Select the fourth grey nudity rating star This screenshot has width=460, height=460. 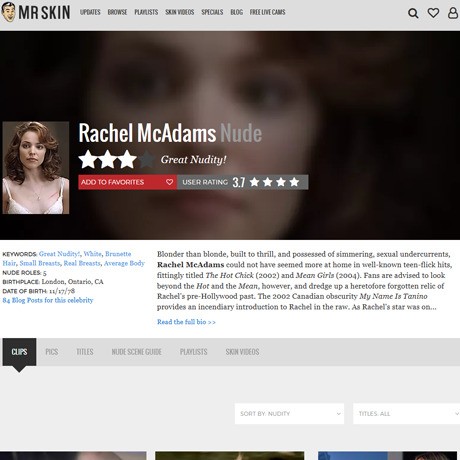[147, 159]
